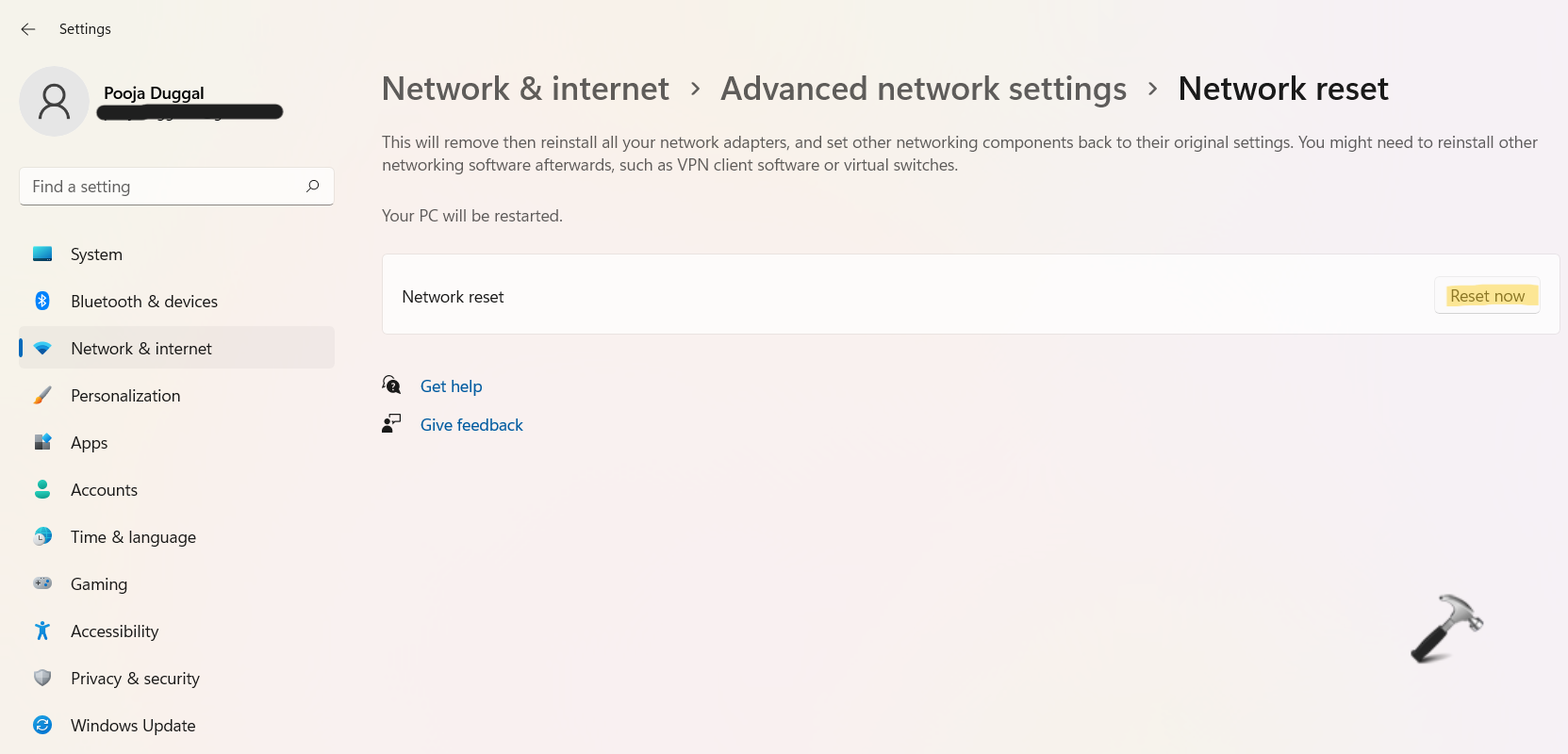Click the Accounts person icon
Viewport: 1568px width, 754px height.
42,489
